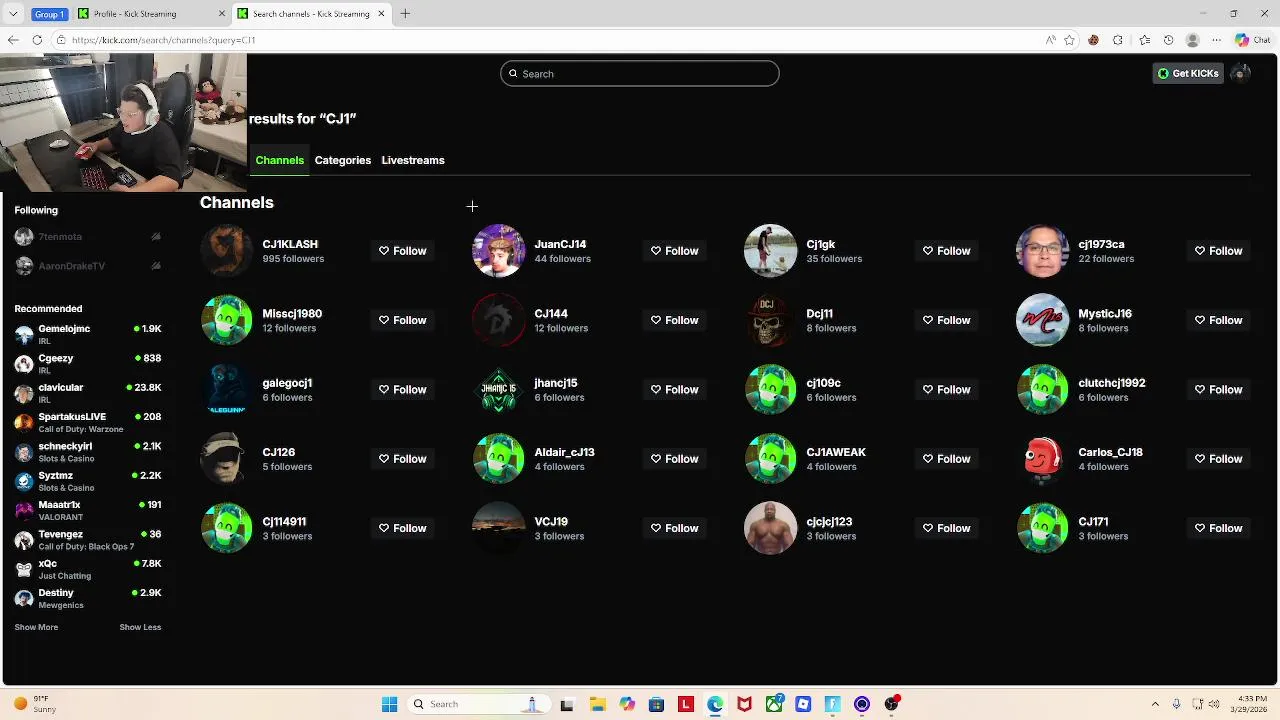Screen dimensions: 1280x720
Task: Toggle notifications for AaronDrakeTV
Action: click(156, 266)
